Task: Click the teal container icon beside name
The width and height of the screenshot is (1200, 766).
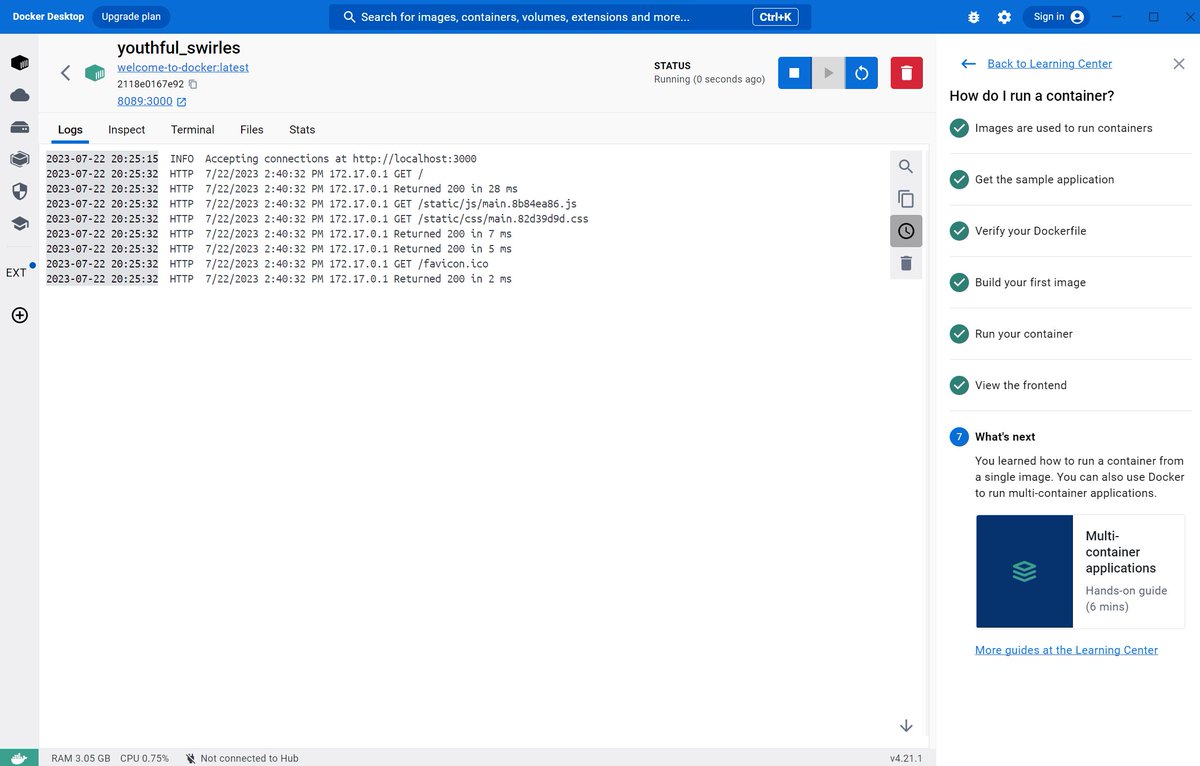Action: click(95, 72)
